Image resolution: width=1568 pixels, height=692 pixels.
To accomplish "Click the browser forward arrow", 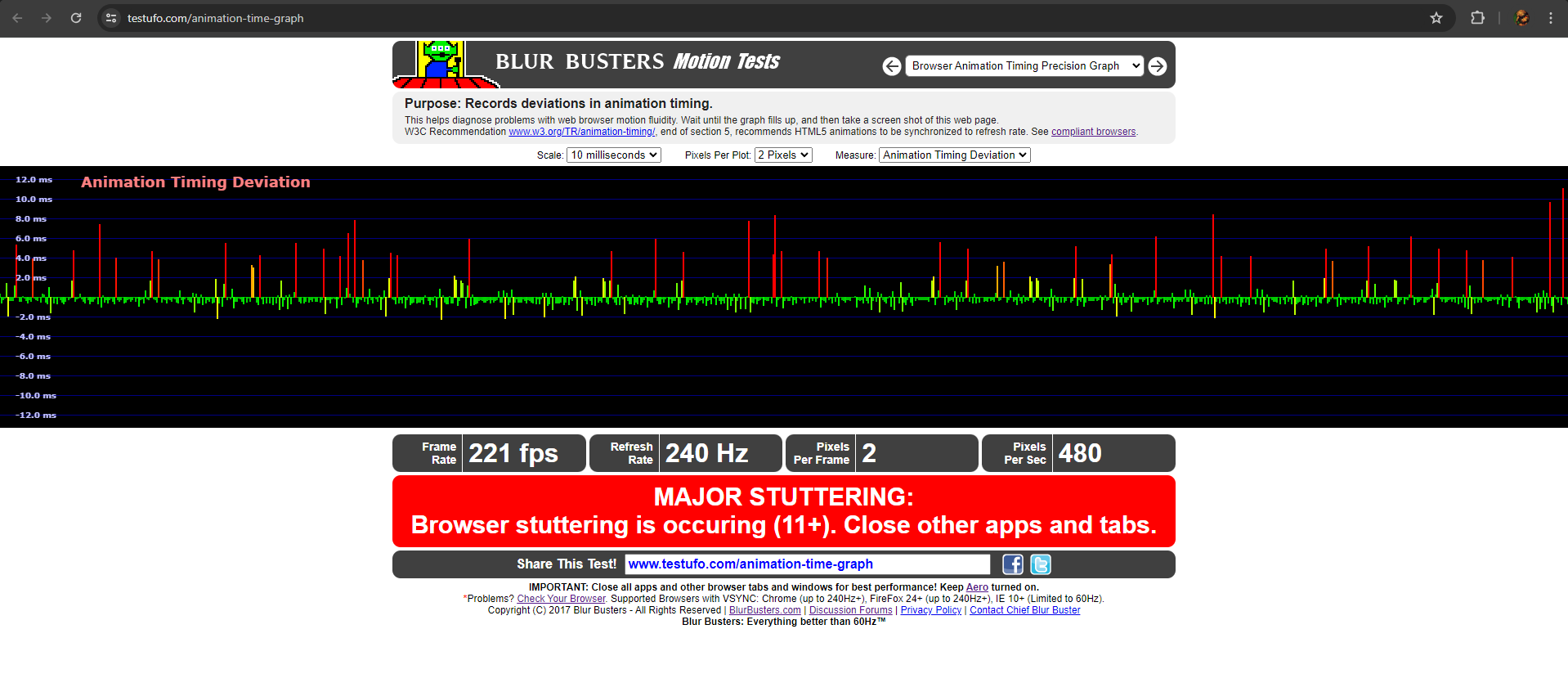I will 47,18.
